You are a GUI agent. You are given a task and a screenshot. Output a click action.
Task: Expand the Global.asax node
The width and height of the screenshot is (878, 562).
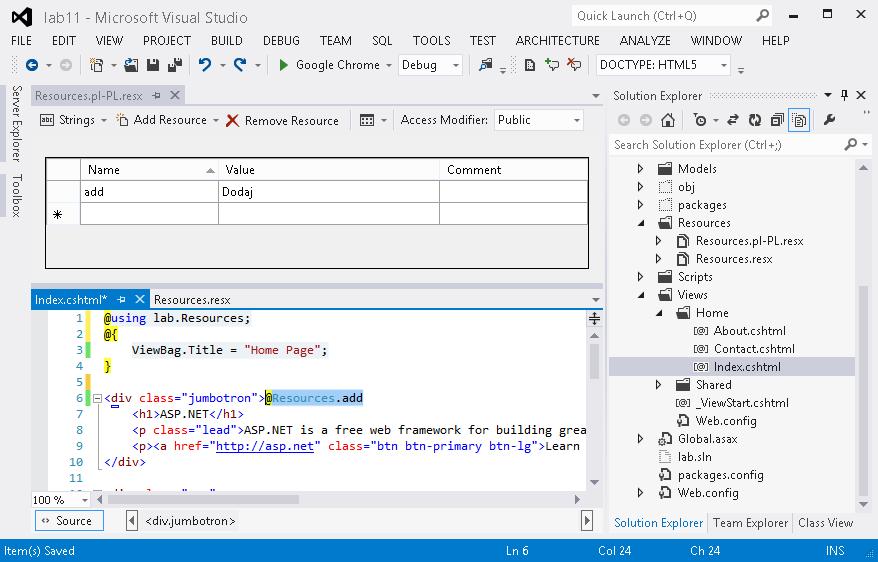click(641, 439)
